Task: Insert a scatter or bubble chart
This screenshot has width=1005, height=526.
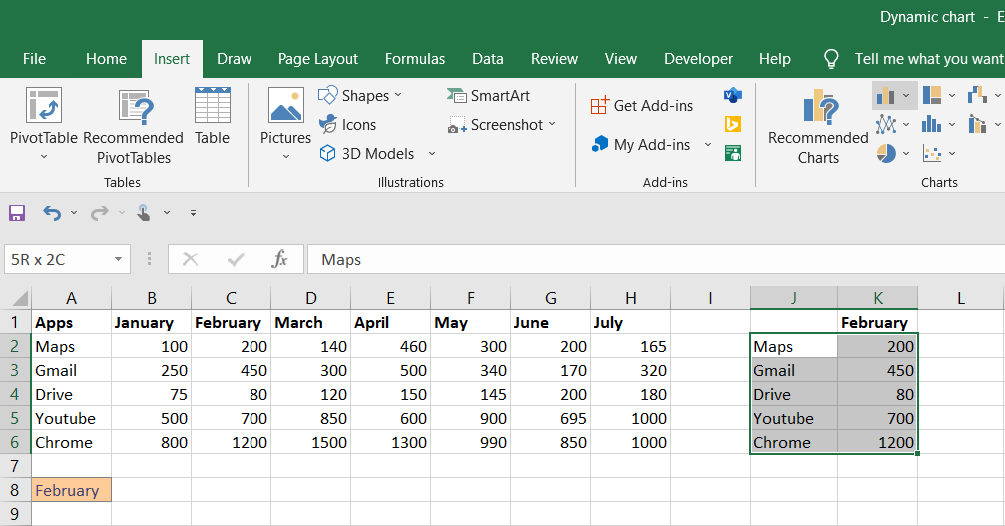Action: pos(932,153)
